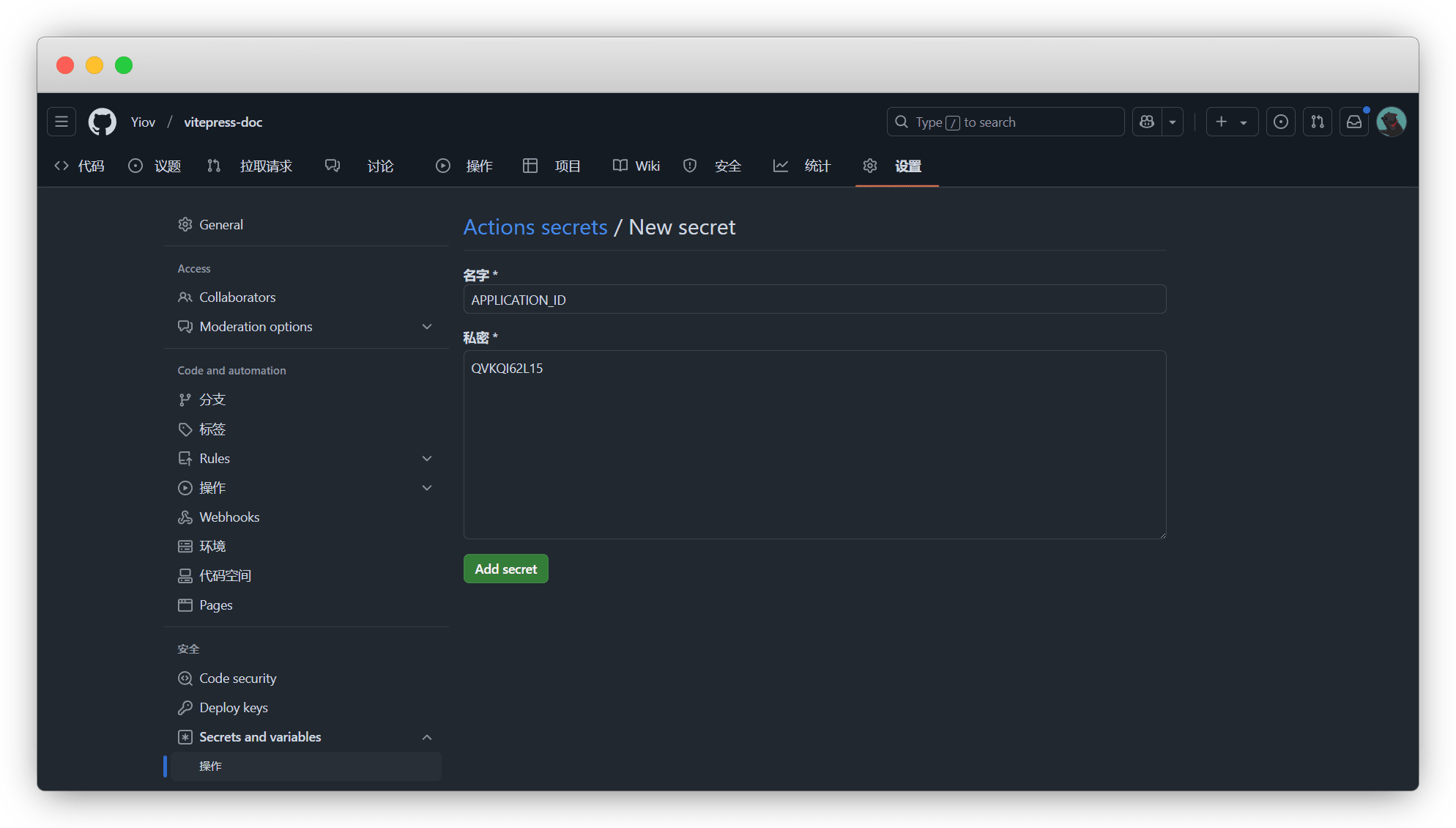1456x828 pixels.
Task: Open the Copilot chat icon
Action: 1147,122
